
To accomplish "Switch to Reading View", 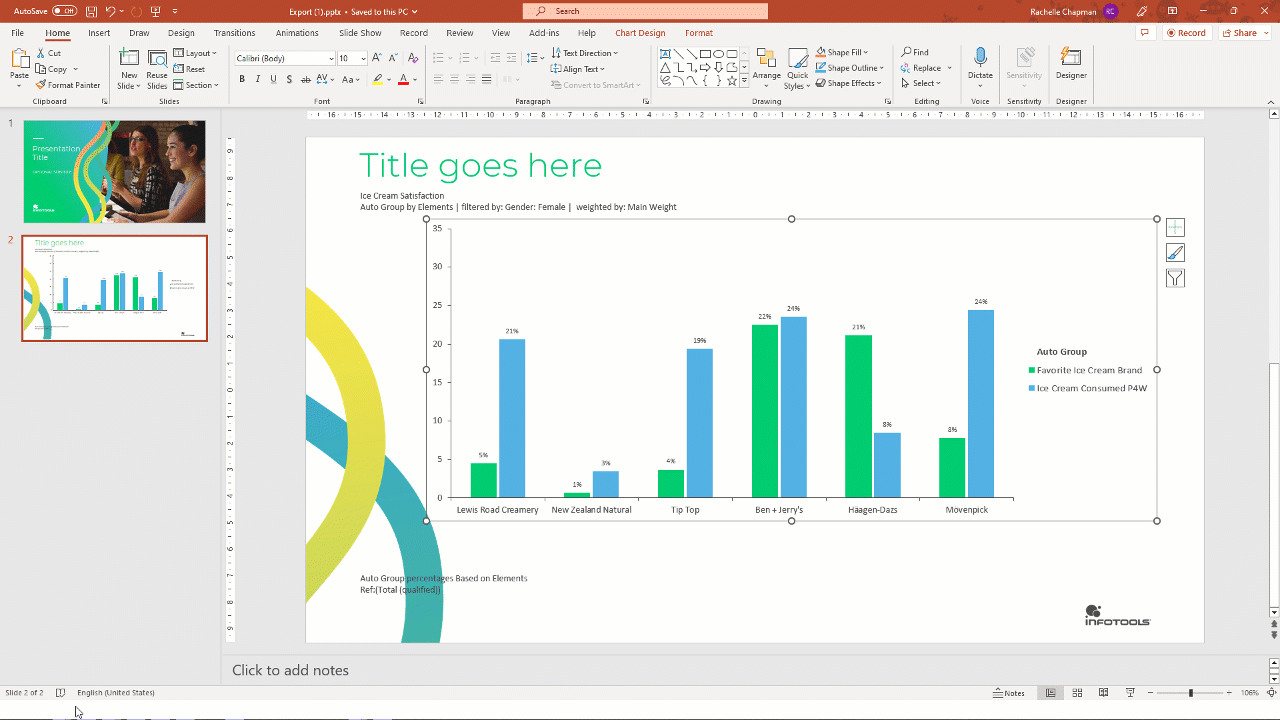I will tap(1103, 693).
